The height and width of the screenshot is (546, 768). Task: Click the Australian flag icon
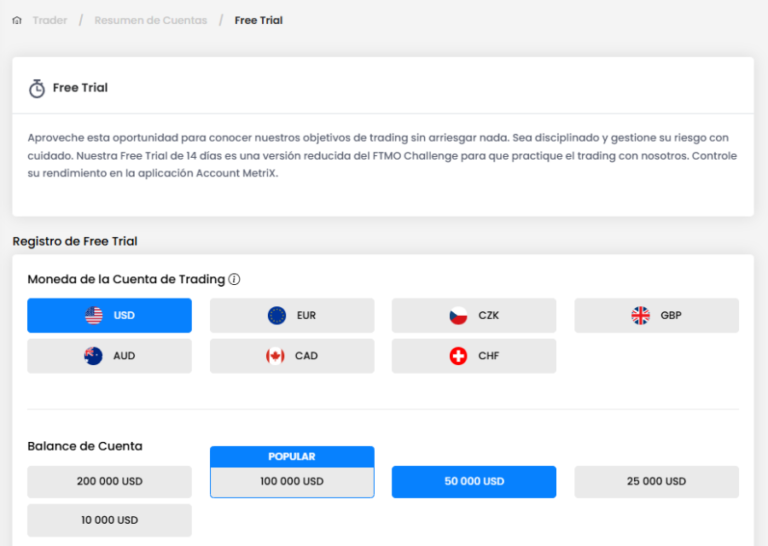pos(94,356)
